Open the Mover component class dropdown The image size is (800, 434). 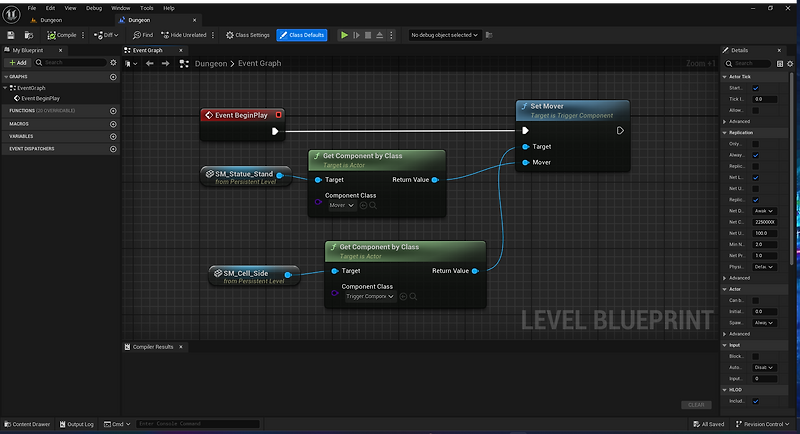point(342,205)
